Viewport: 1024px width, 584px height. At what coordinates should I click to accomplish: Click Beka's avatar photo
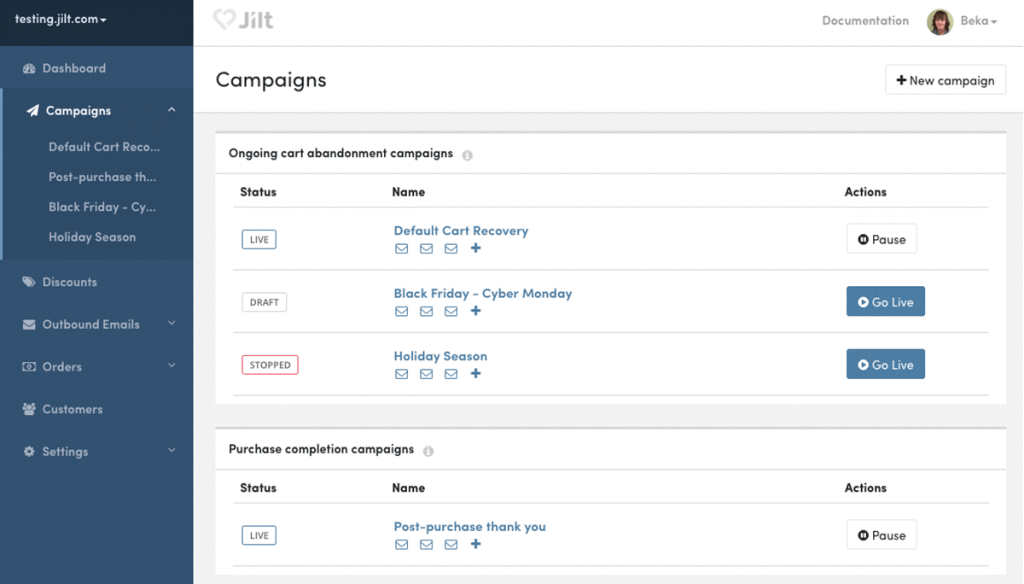(940, 22)
